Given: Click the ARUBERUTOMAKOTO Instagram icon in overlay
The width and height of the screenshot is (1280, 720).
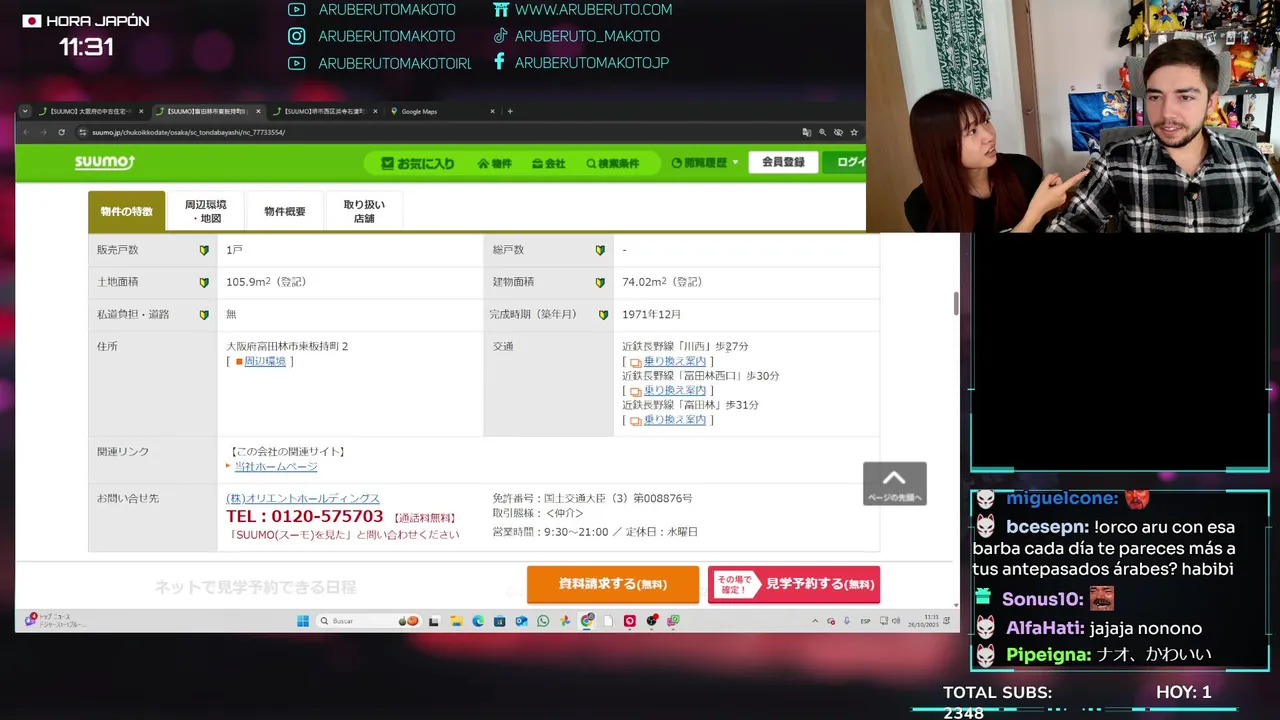Looking at the screenshot, I should [296, 36].
